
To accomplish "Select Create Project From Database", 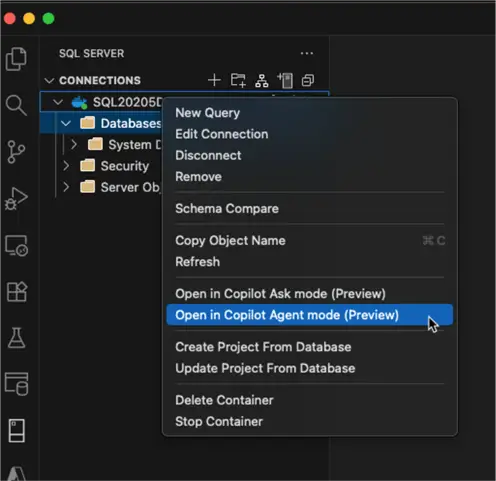I will (x=310, y=347).
